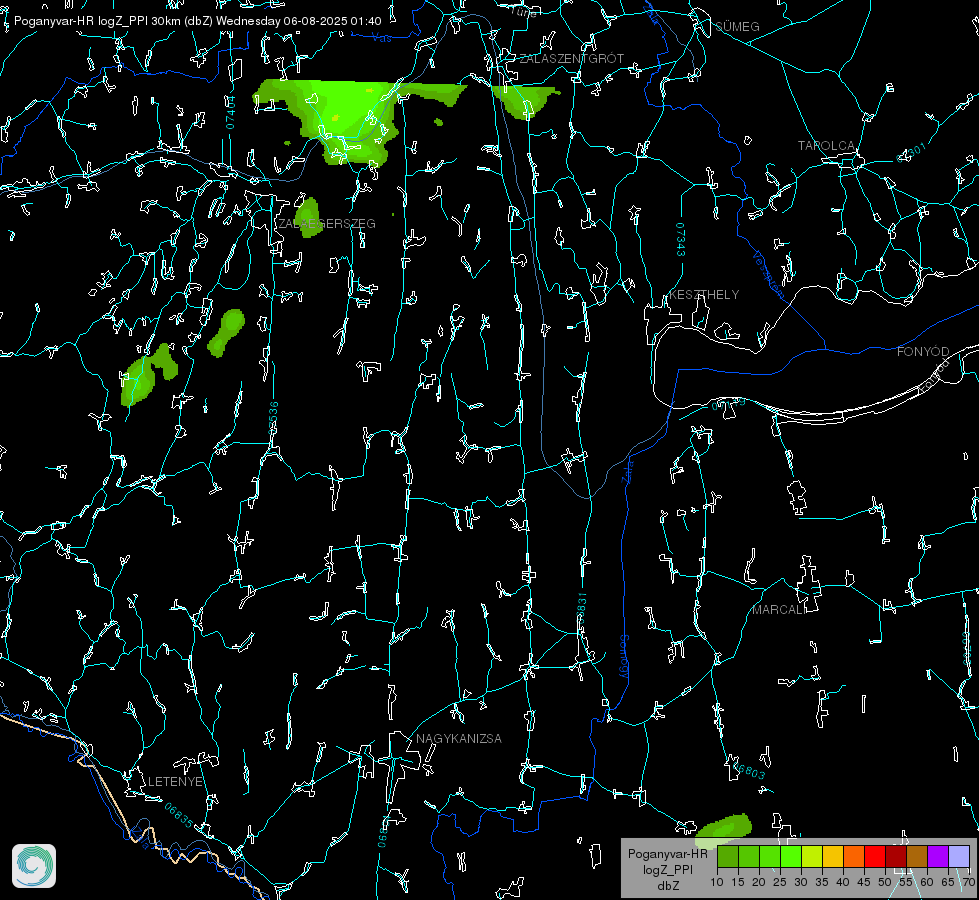This screenshot has height=900, width=979.
Task: Click the swirl logo icon in corner
Action: coord(34,866)
